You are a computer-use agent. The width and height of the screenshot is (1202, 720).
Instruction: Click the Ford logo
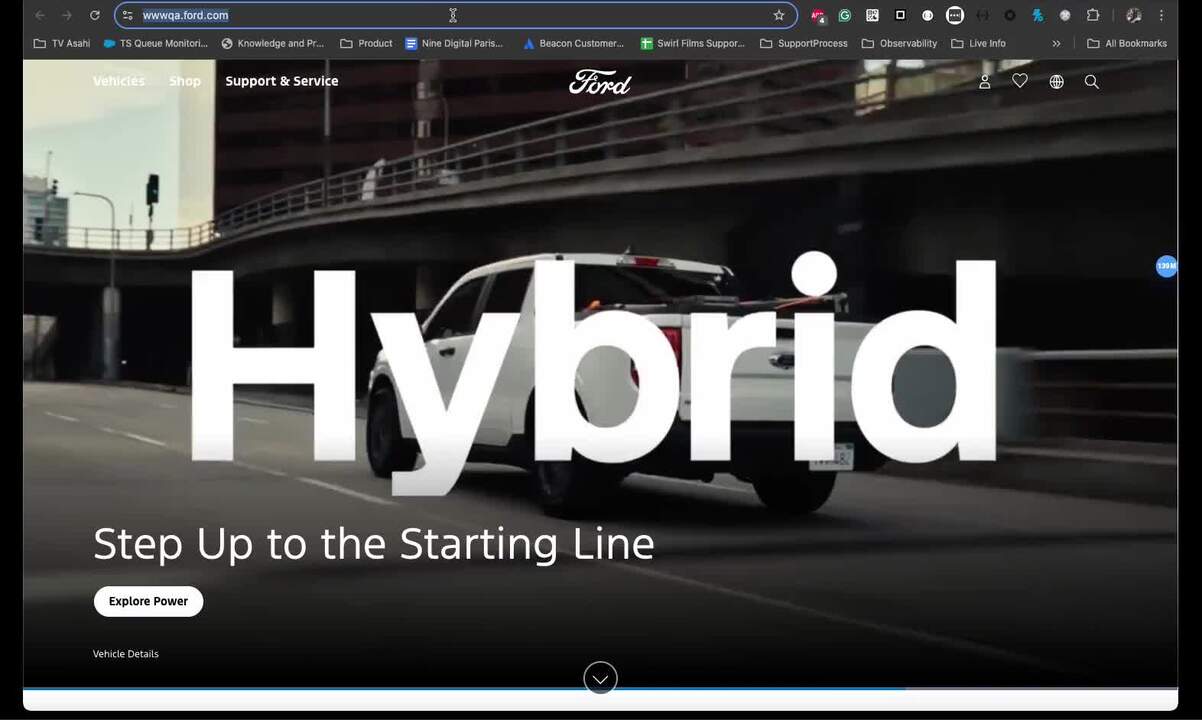point(600,82)
